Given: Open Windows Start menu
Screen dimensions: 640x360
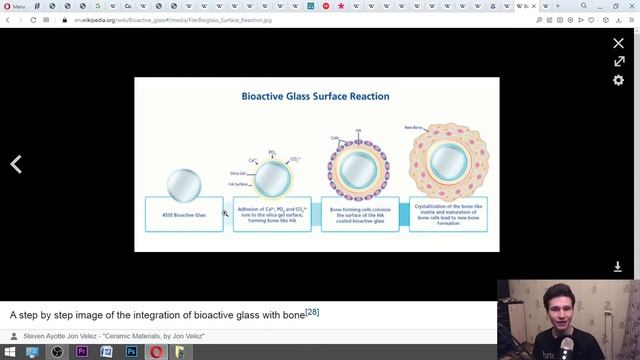Looking at the screenshot, I should 9,352.
